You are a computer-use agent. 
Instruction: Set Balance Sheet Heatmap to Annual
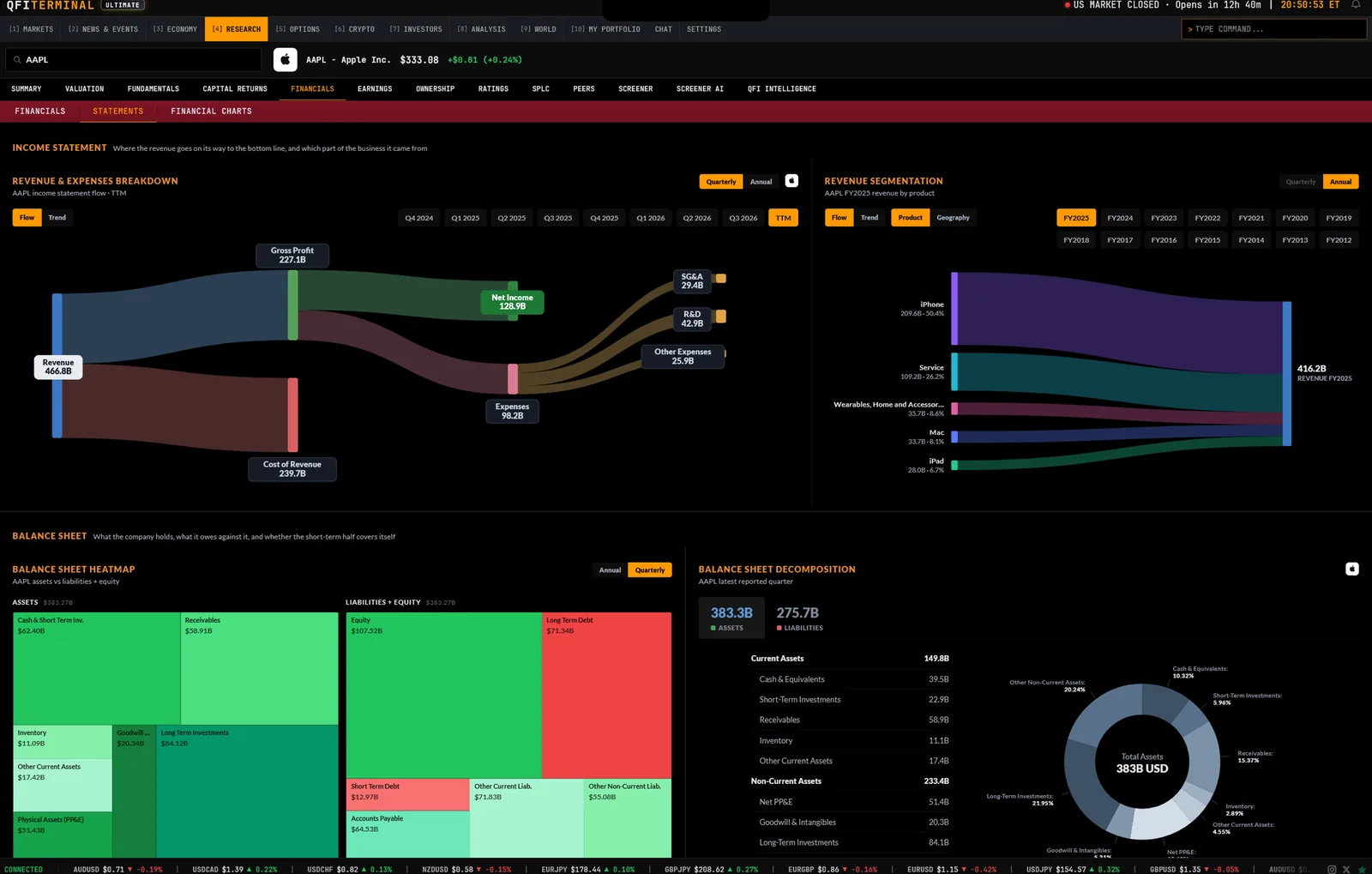[x=611, y=570]
